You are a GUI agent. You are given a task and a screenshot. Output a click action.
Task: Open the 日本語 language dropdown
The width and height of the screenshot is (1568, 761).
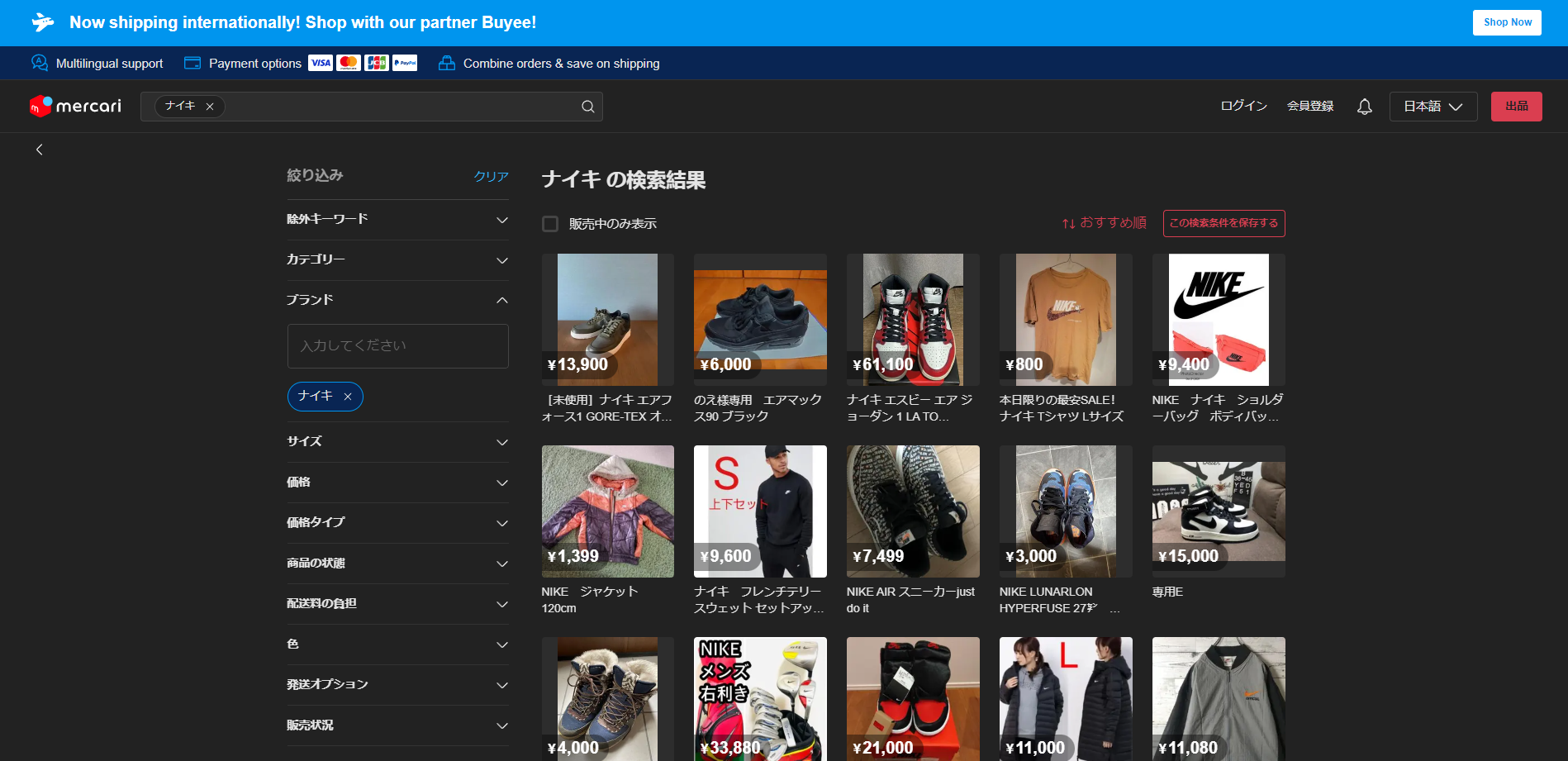(x=1433, y=106)
